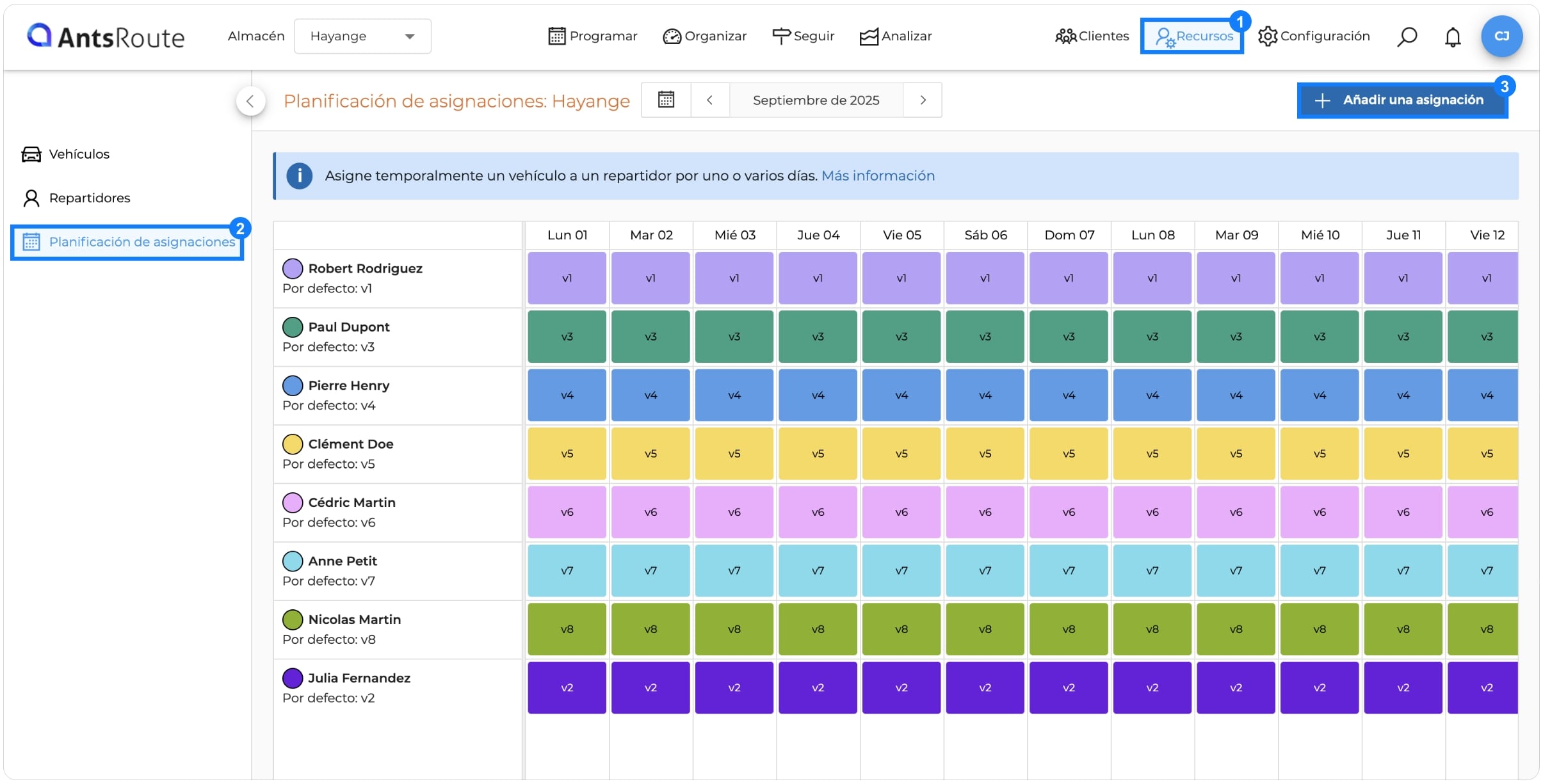Expand the Hayange warehouse dropdown
This screenshot has width=1543, height=784.
362,36
